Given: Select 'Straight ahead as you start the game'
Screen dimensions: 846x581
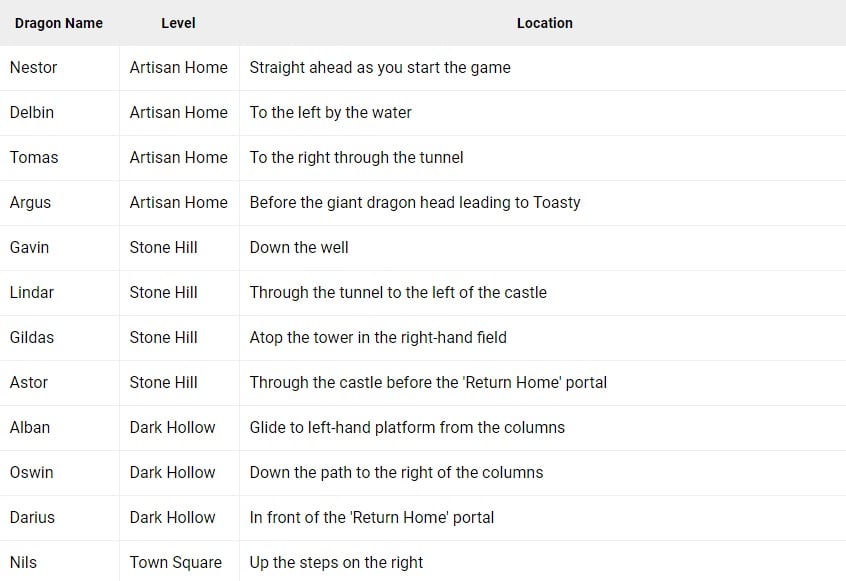Looking at the screenshot, I should [x=380, y=68].
